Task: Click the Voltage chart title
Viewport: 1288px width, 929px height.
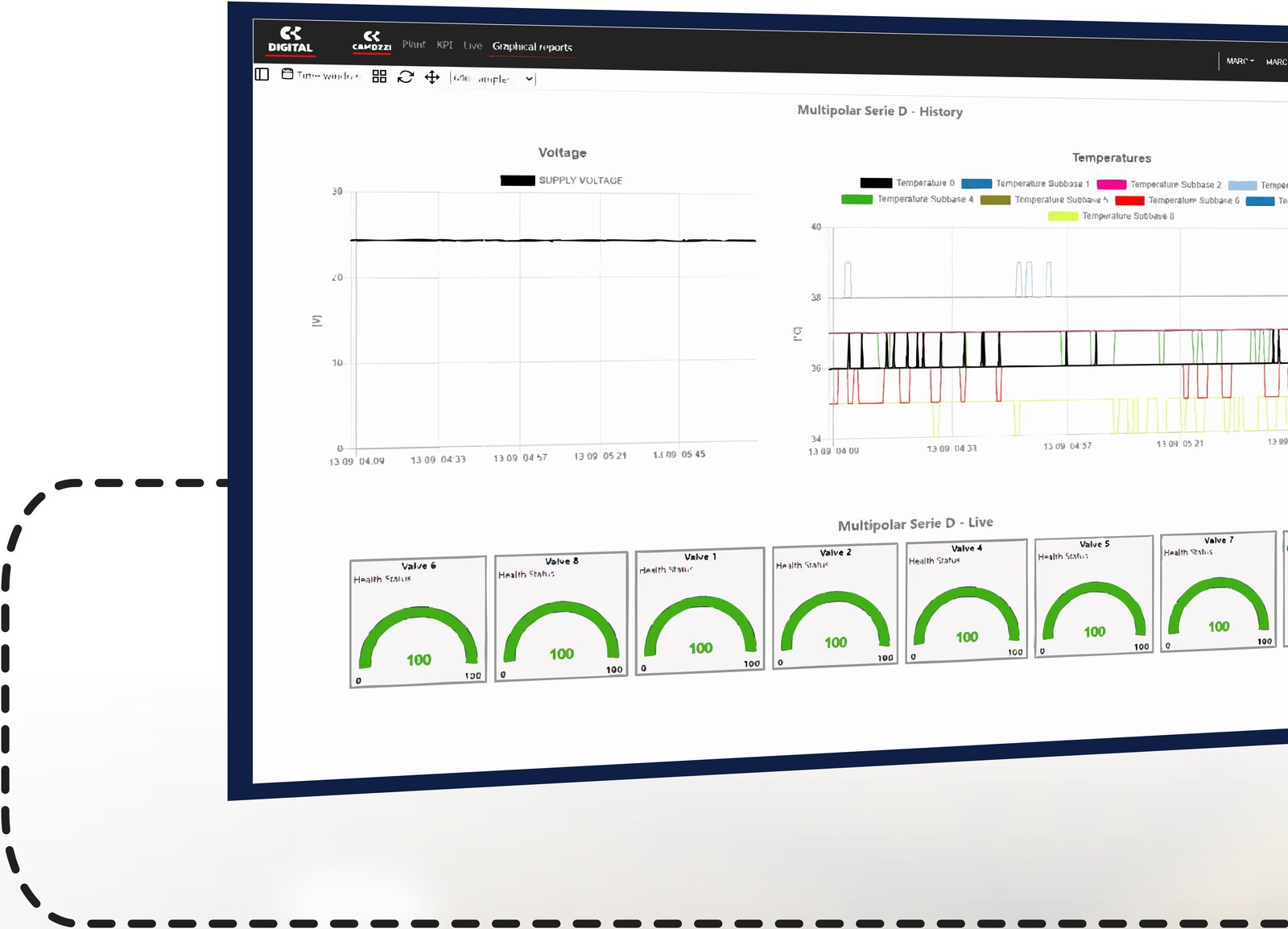Action: click(x=563, y=152)
